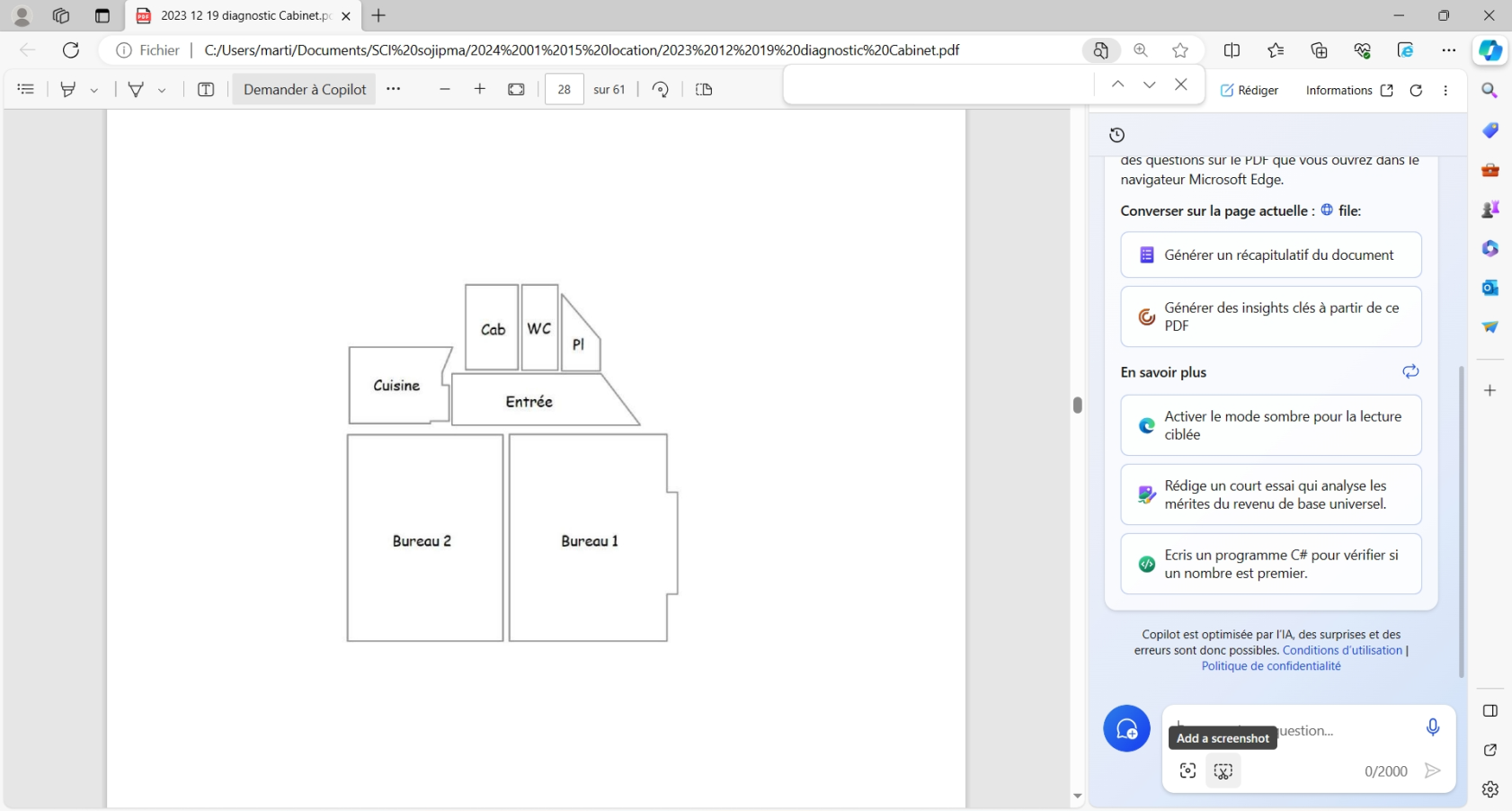
Task: Zoom out with the minus icon
Action: tap(445, 89)
